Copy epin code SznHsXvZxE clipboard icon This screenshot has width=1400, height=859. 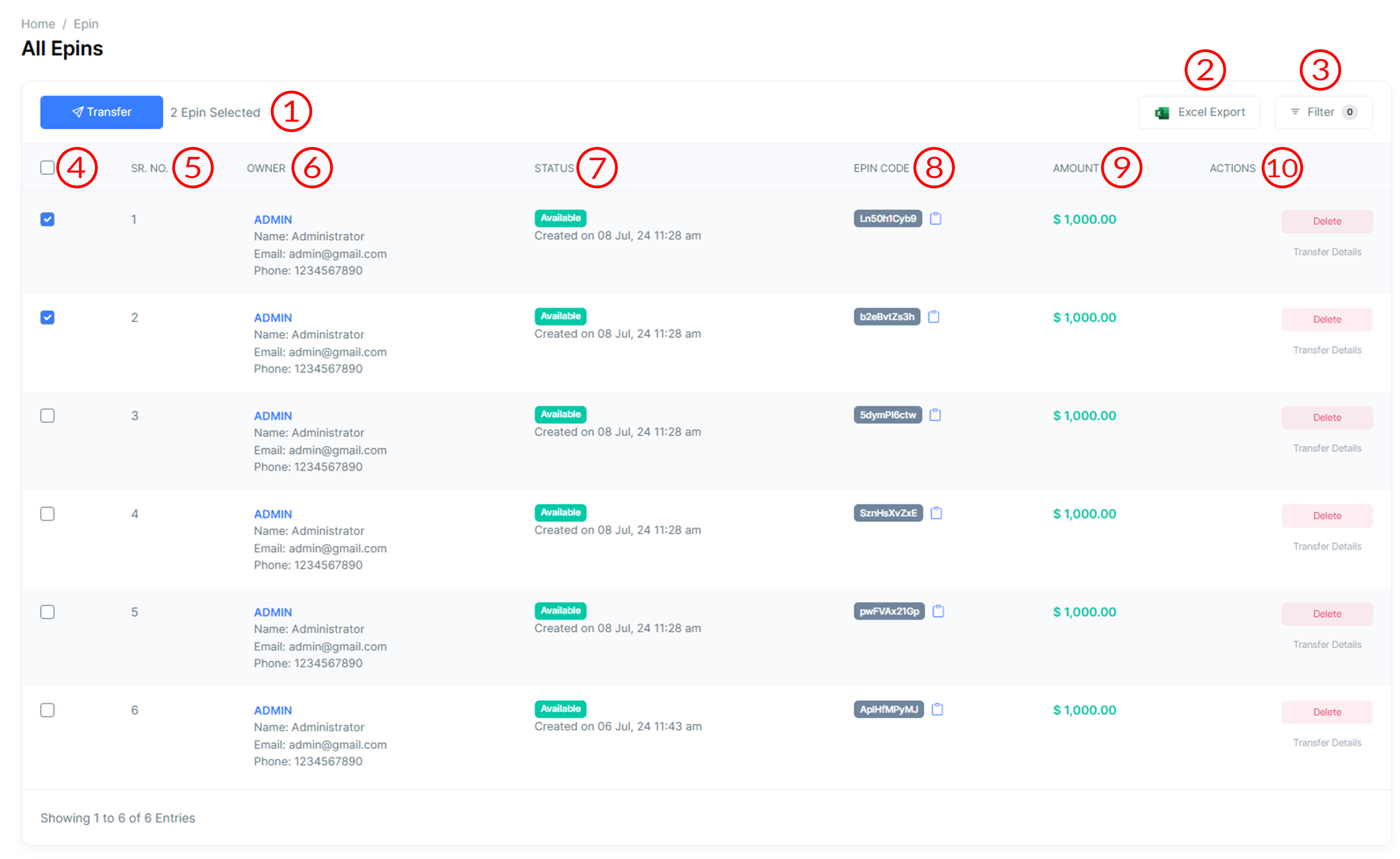click(x=936, y=514)
